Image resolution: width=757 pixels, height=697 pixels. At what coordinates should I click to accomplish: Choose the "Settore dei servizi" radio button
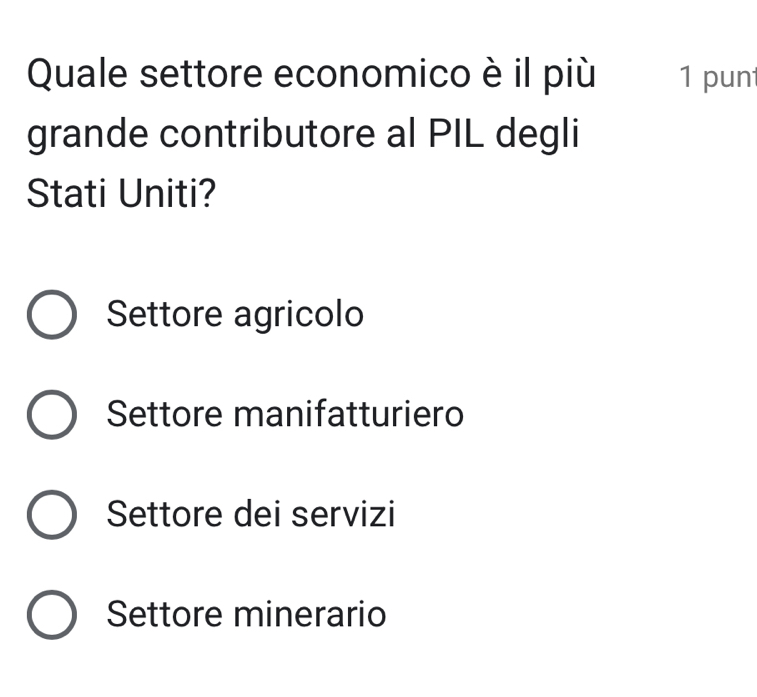click(50, 515)
